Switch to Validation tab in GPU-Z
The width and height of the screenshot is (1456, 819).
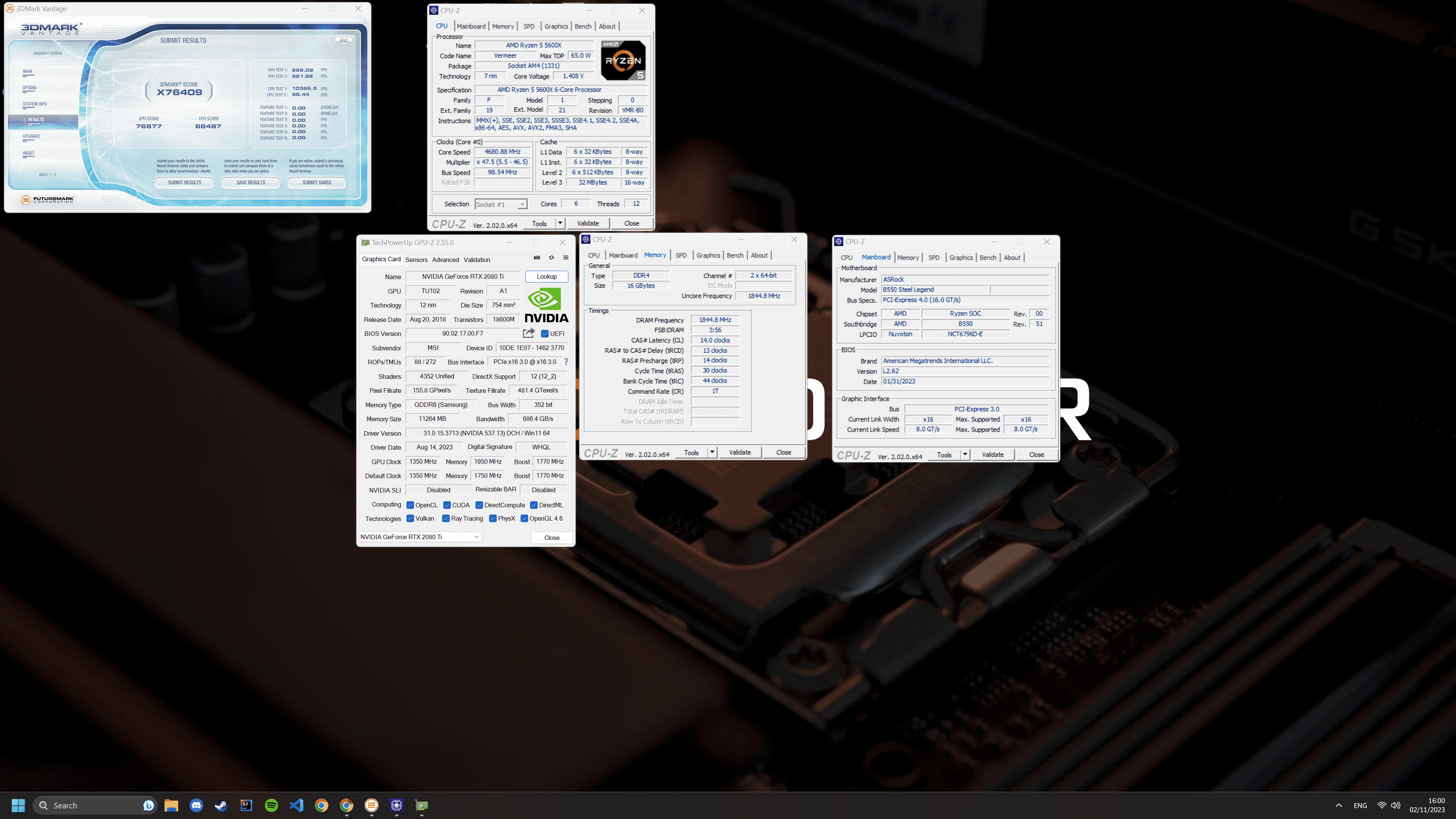477,259
